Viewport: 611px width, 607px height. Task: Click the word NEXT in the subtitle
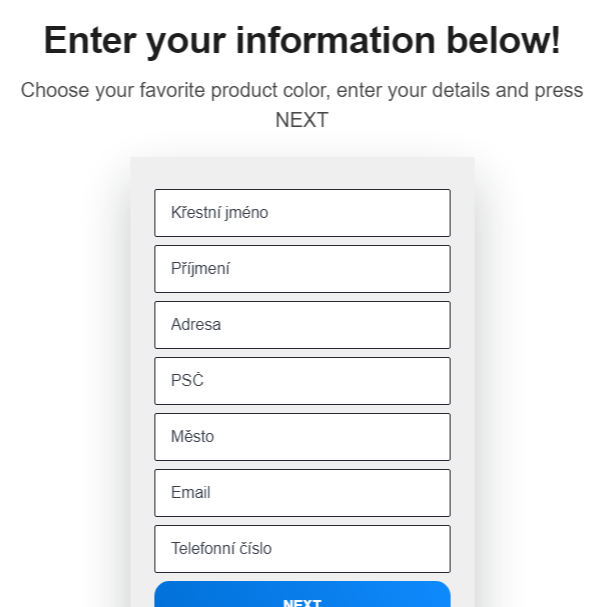(302, 120)
